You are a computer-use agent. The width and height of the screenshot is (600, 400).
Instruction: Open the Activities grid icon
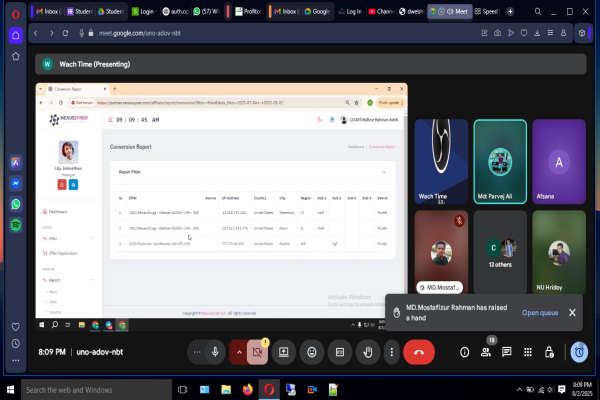click(x=529, y=352)
